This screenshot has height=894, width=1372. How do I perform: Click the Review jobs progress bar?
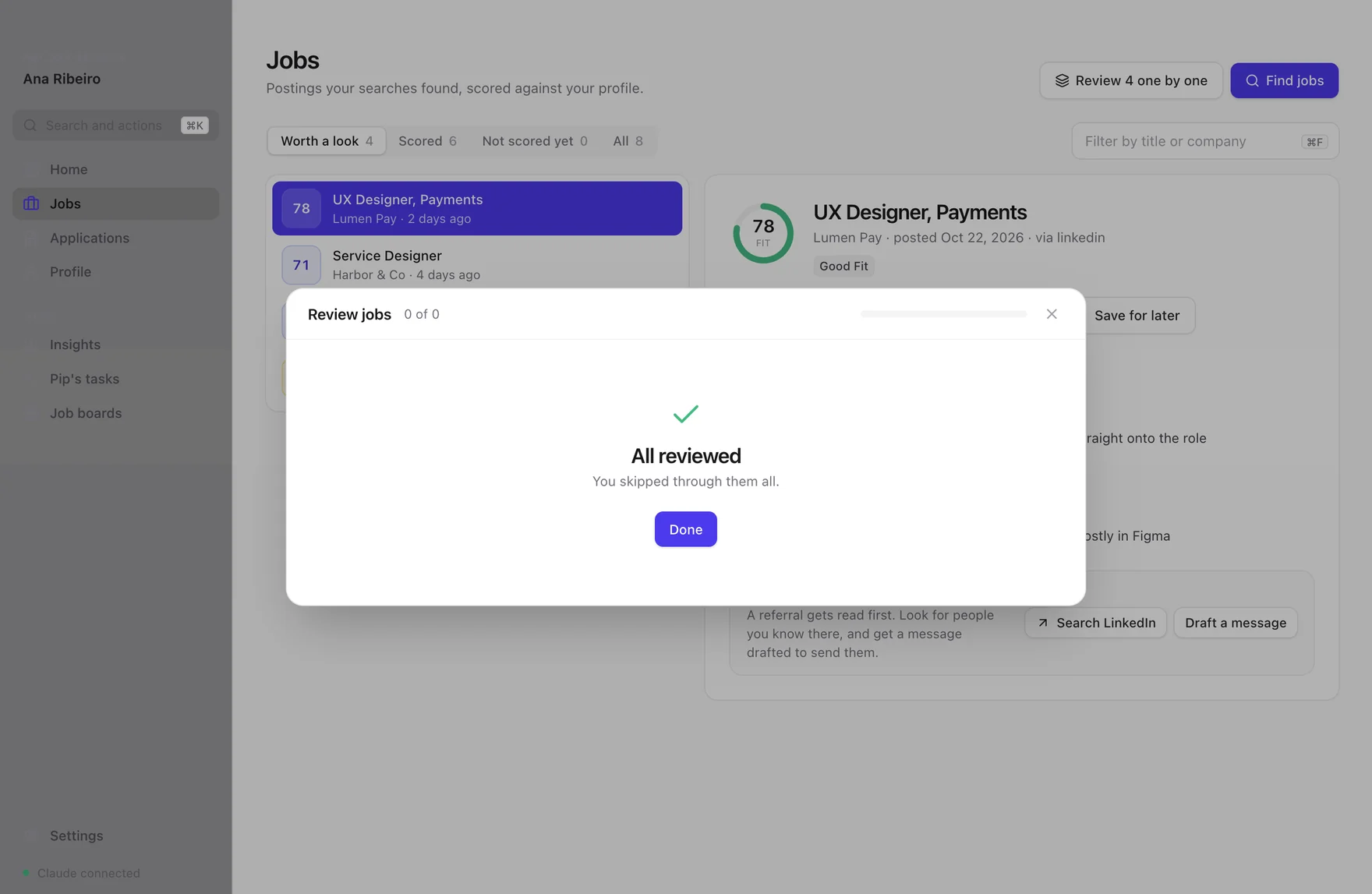pos(943,314)
